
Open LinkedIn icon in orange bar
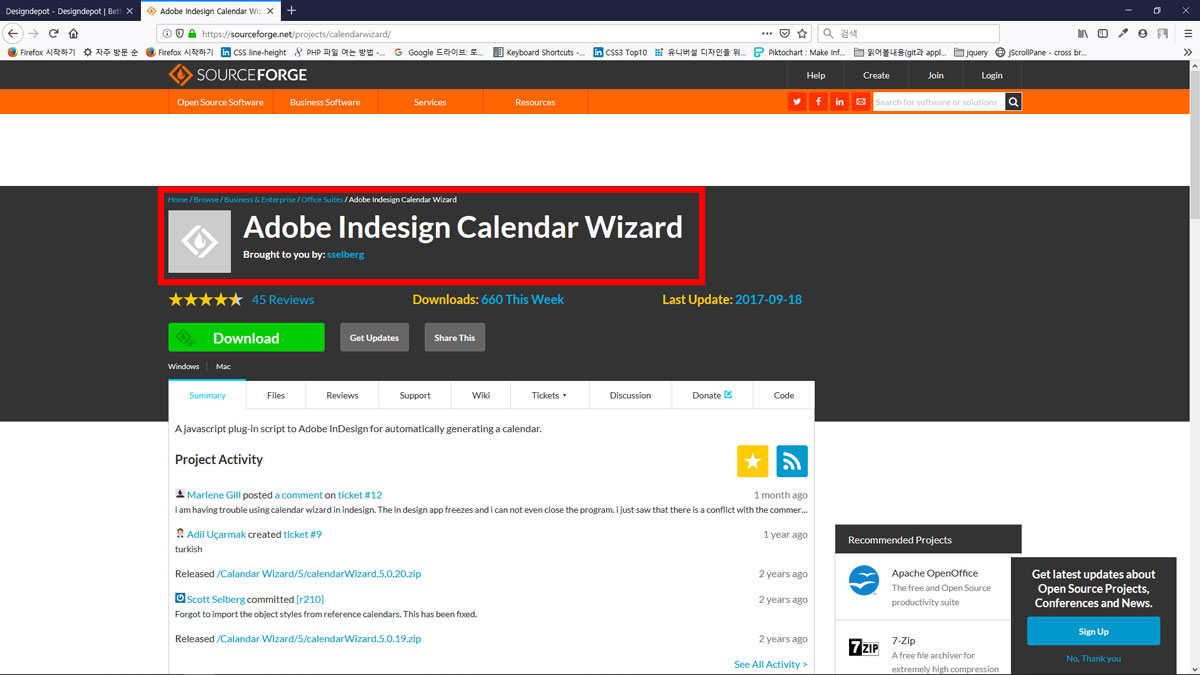(839, 102)
